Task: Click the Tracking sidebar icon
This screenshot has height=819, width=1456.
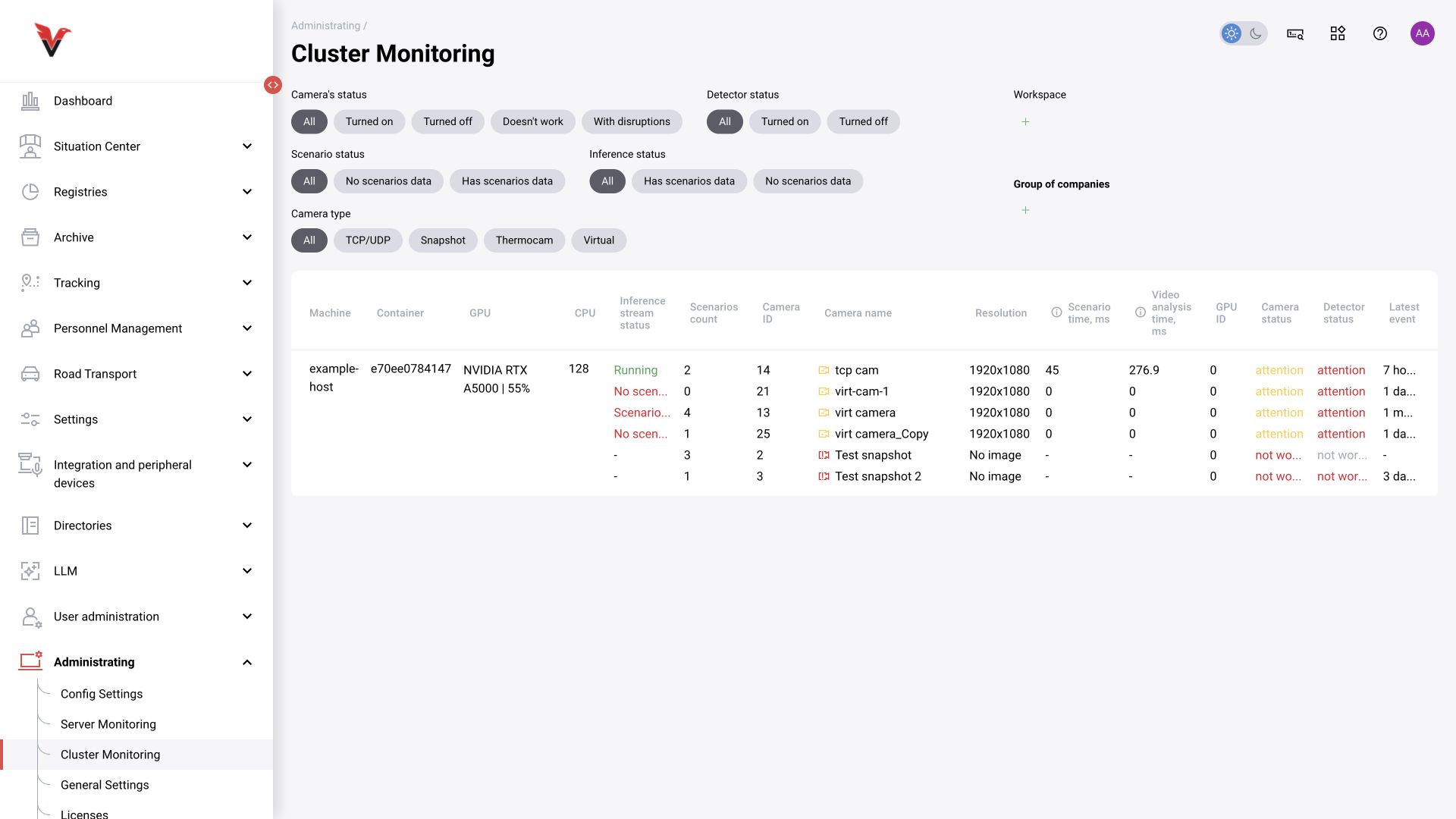Action: [30, 283]
